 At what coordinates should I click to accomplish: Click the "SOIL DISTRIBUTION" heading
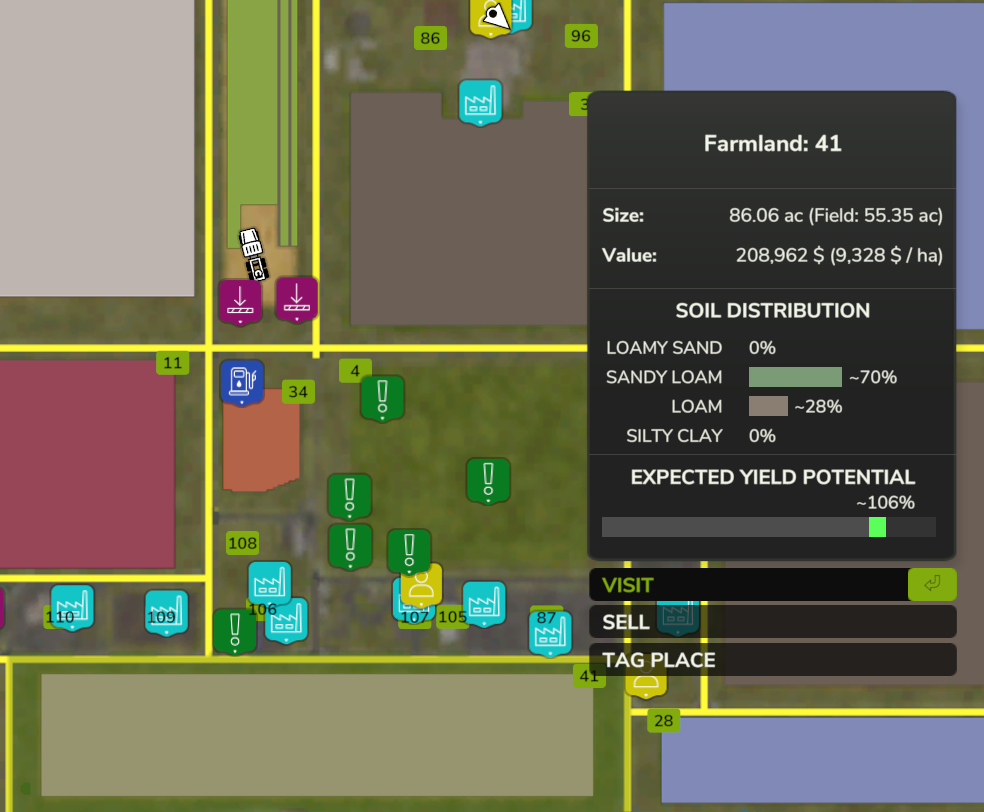773,311
